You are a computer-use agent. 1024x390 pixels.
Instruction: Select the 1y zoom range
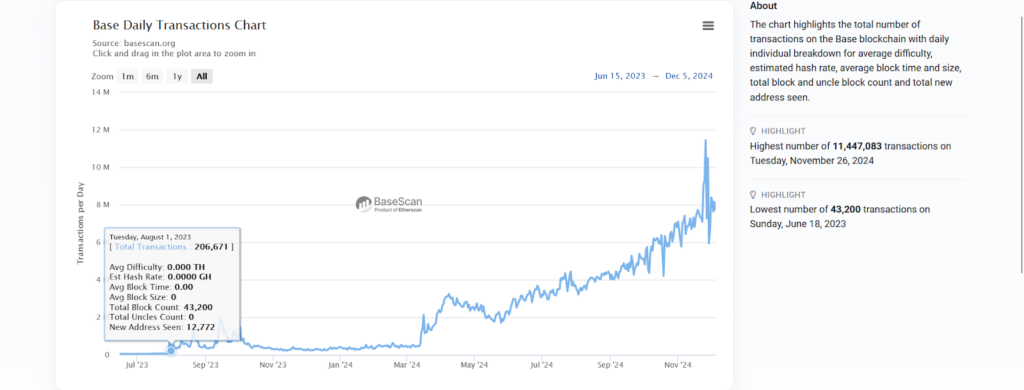click(x=177, y=76)
